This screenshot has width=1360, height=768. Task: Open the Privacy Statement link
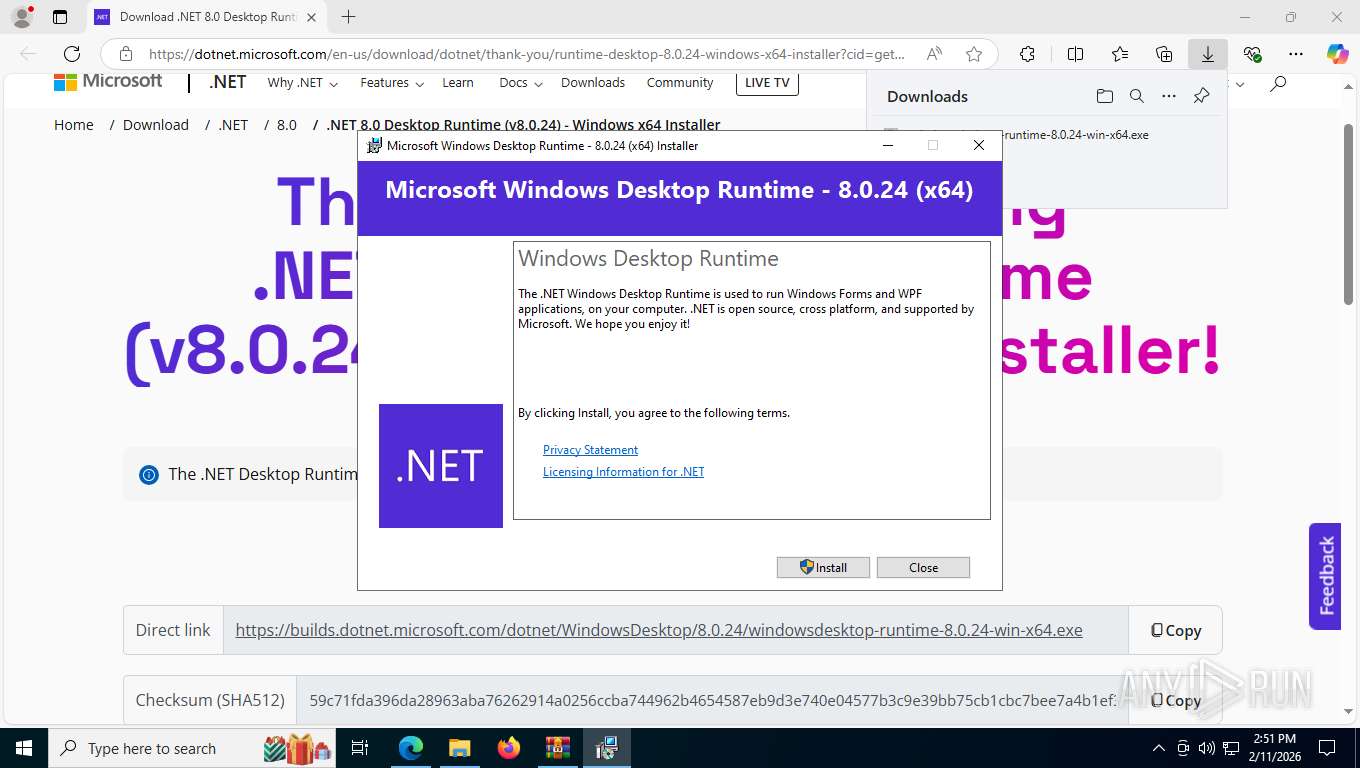(590, 450)
